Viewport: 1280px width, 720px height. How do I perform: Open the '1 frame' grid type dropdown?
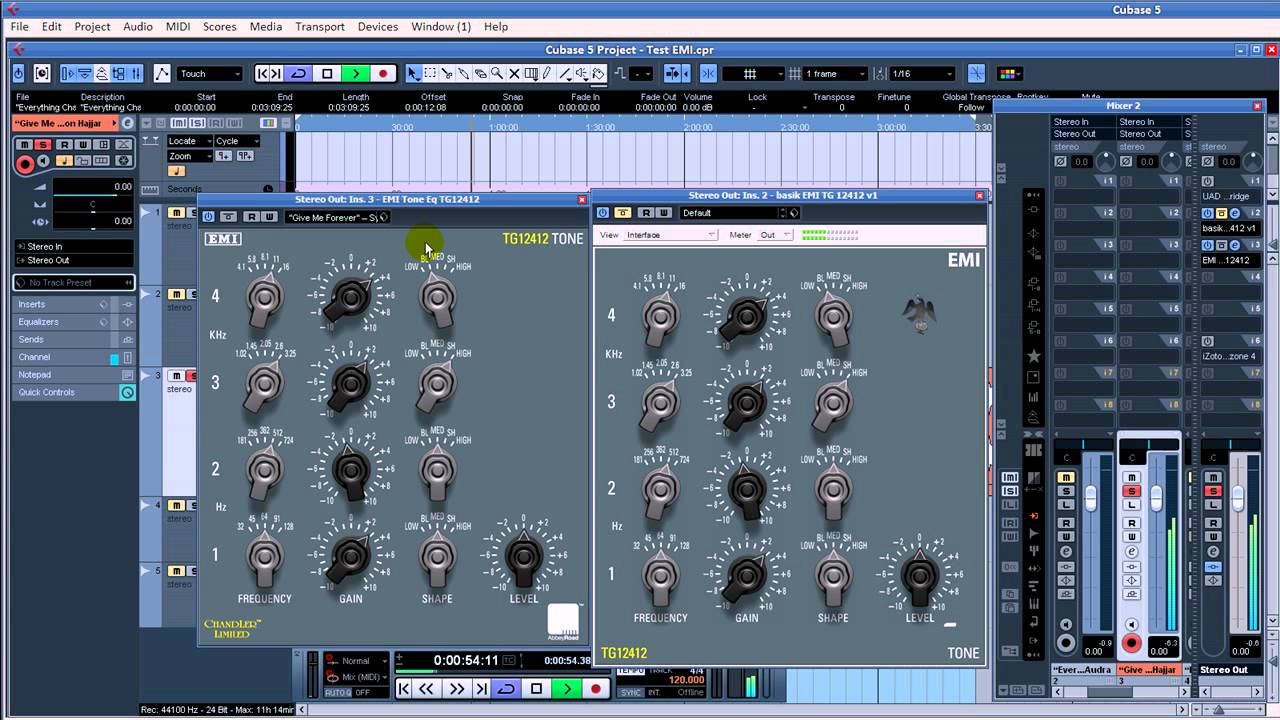[836, 74]
